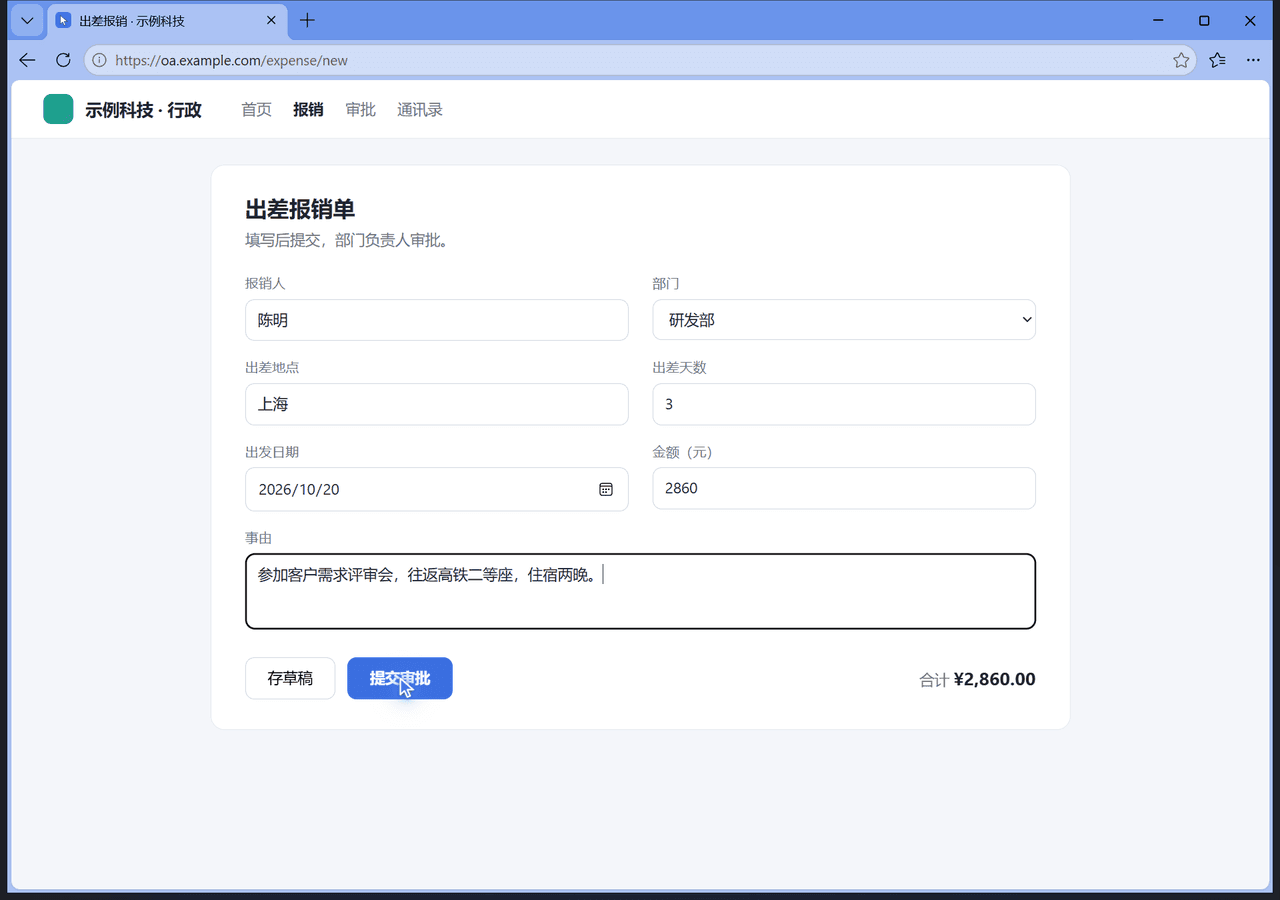Click the total ¥2,860.00 amount
This screenshot has height=900, width=1280.
click(x=995, y=679)
